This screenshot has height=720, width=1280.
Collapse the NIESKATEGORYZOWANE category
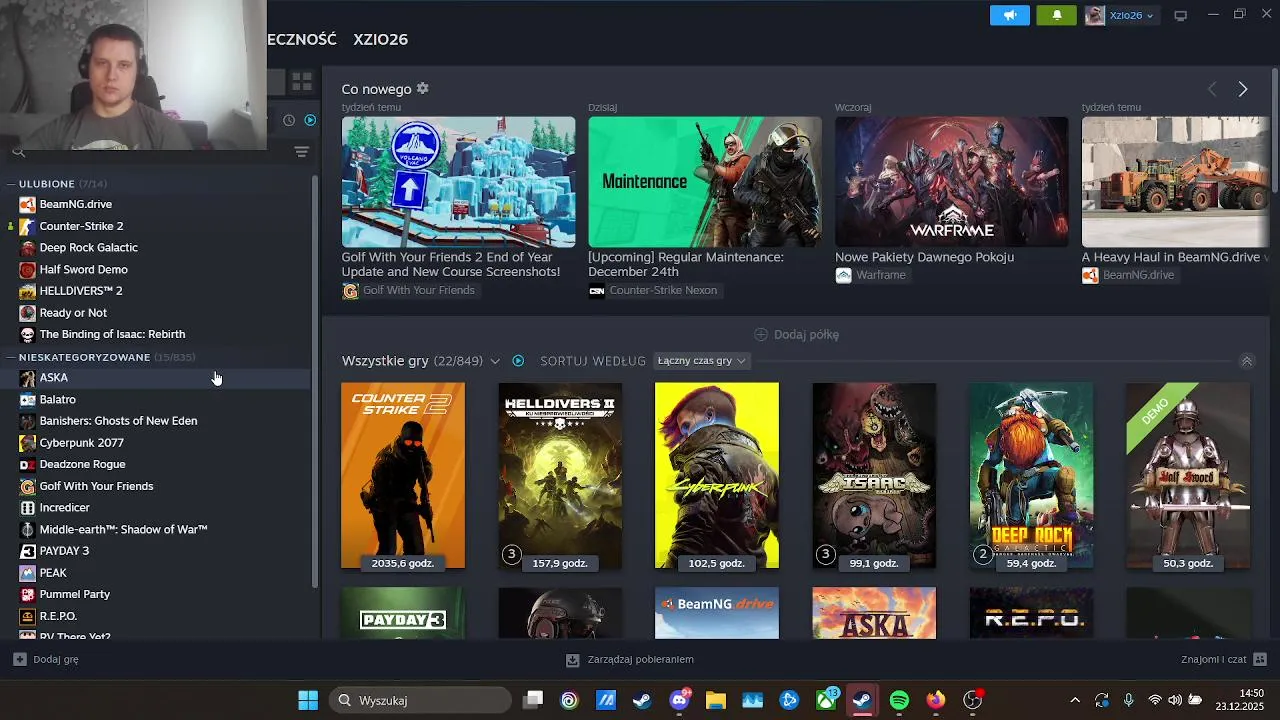point(10,357)
